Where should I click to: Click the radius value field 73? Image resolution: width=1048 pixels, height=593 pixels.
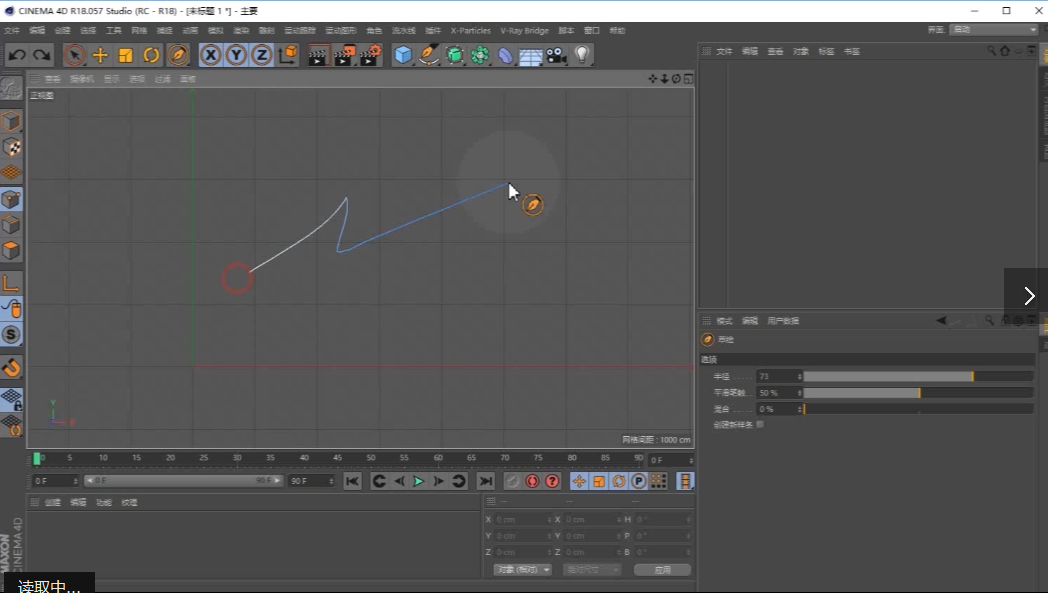[779, 376]
